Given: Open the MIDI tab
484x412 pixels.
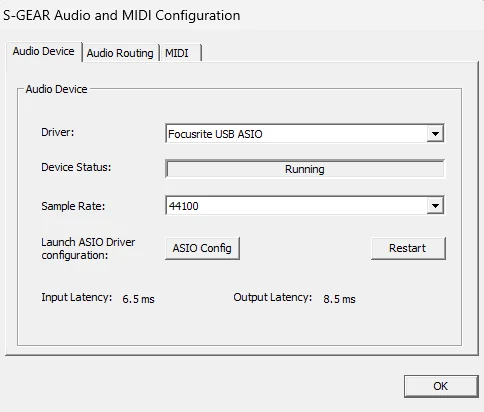Looking at the screenshot, I should [x=180, y=53].
